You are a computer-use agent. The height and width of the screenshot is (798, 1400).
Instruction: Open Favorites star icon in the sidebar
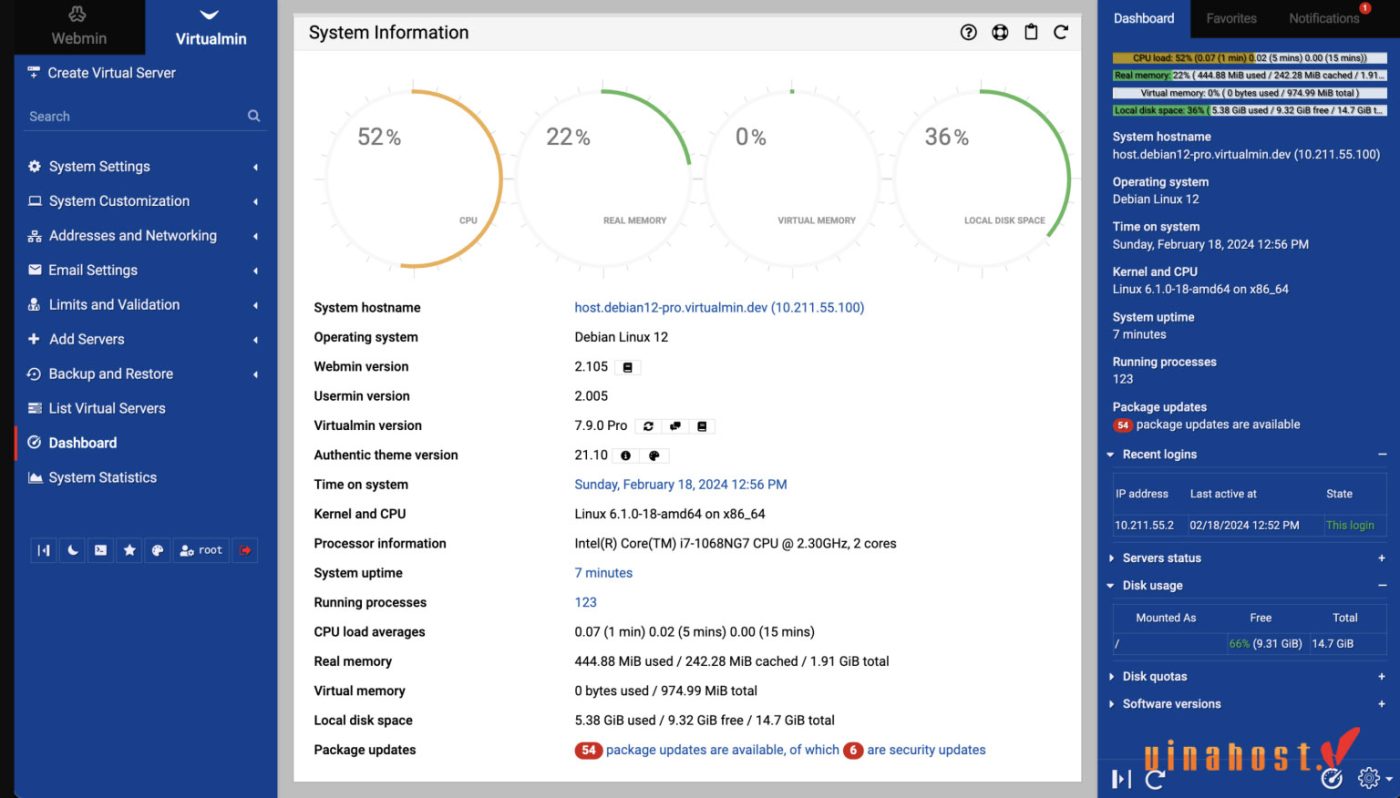click(x=129, y=550)
